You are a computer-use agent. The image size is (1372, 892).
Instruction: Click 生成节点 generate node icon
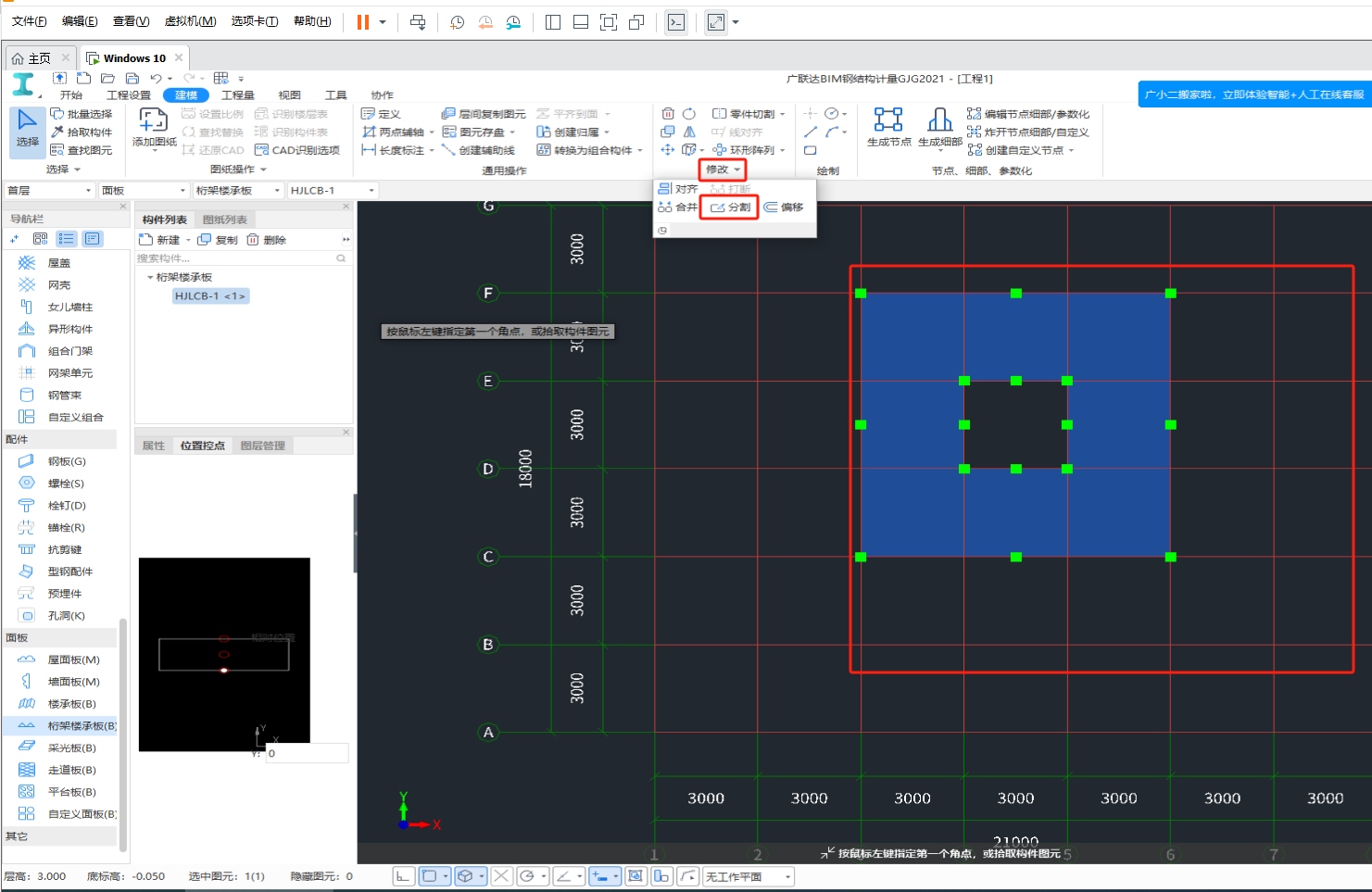point(888,127)
